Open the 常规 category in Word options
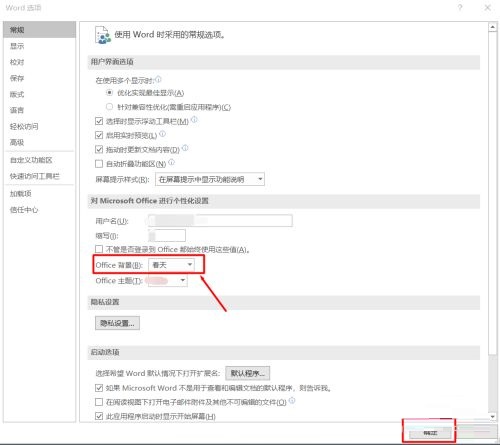The width and height of the screenshot is (500, 445). coord(39,30)
